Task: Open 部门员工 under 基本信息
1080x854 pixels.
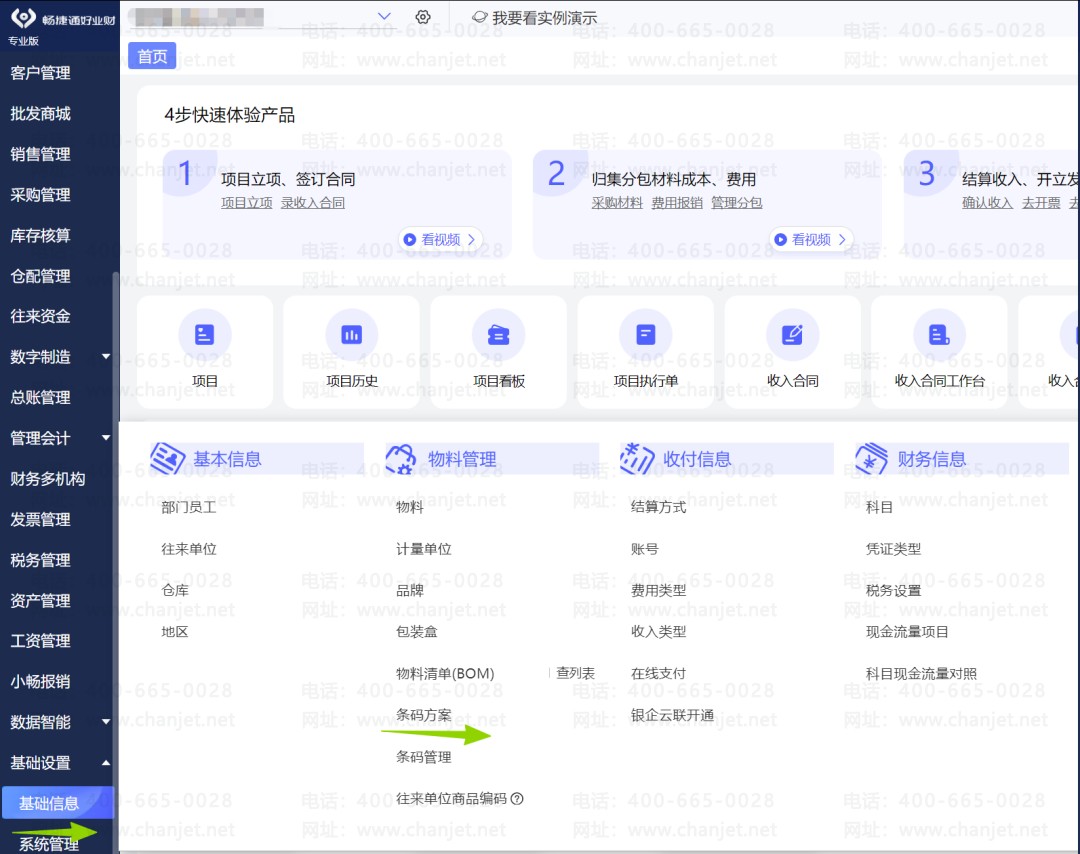Action: click(x=189, y=508)
